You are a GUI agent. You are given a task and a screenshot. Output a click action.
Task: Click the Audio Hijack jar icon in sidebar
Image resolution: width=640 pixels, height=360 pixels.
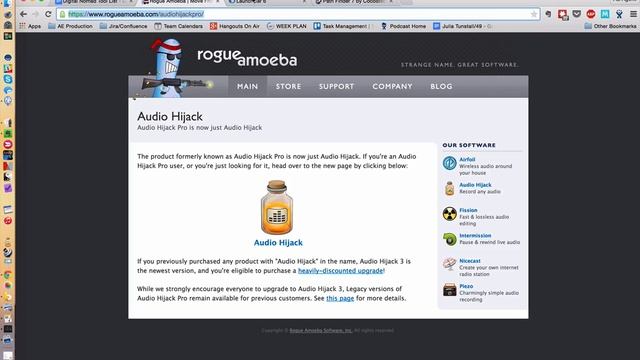(x=449, y=188)
